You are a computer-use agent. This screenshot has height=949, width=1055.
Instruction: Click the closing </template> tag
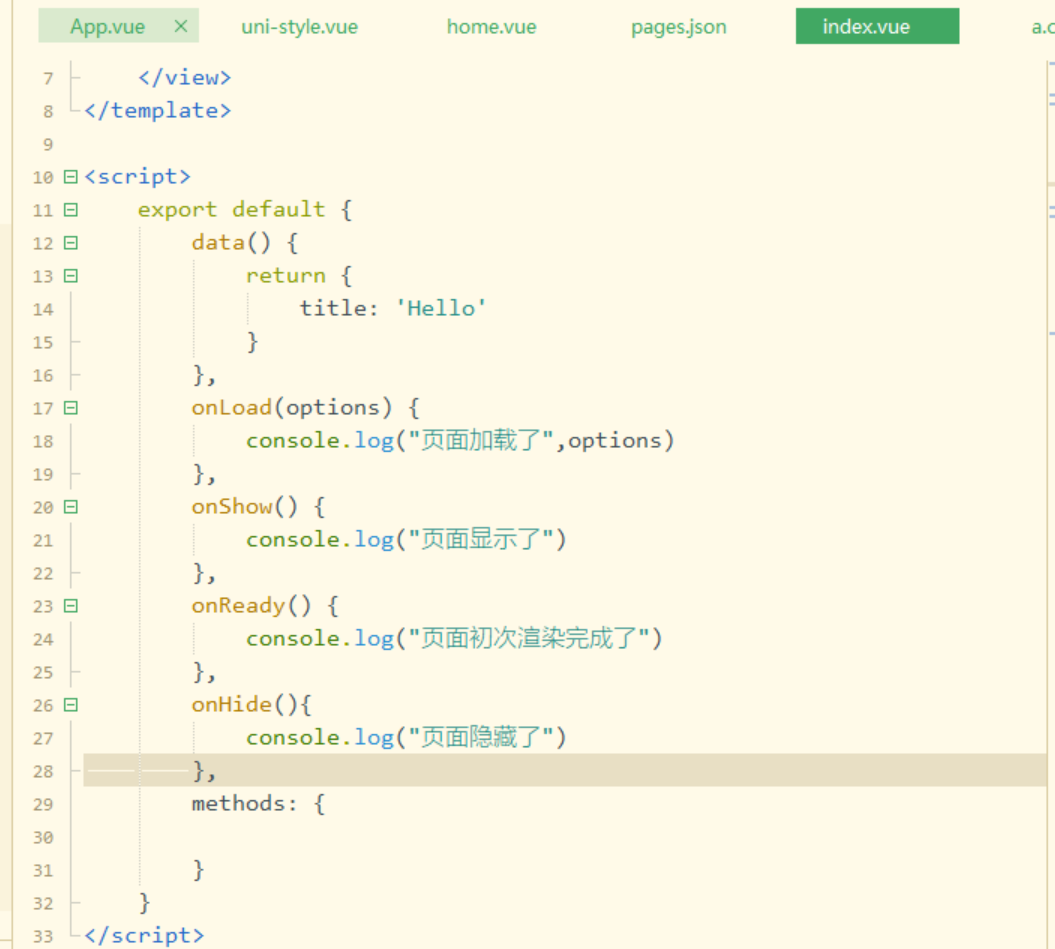pos(158,110)
